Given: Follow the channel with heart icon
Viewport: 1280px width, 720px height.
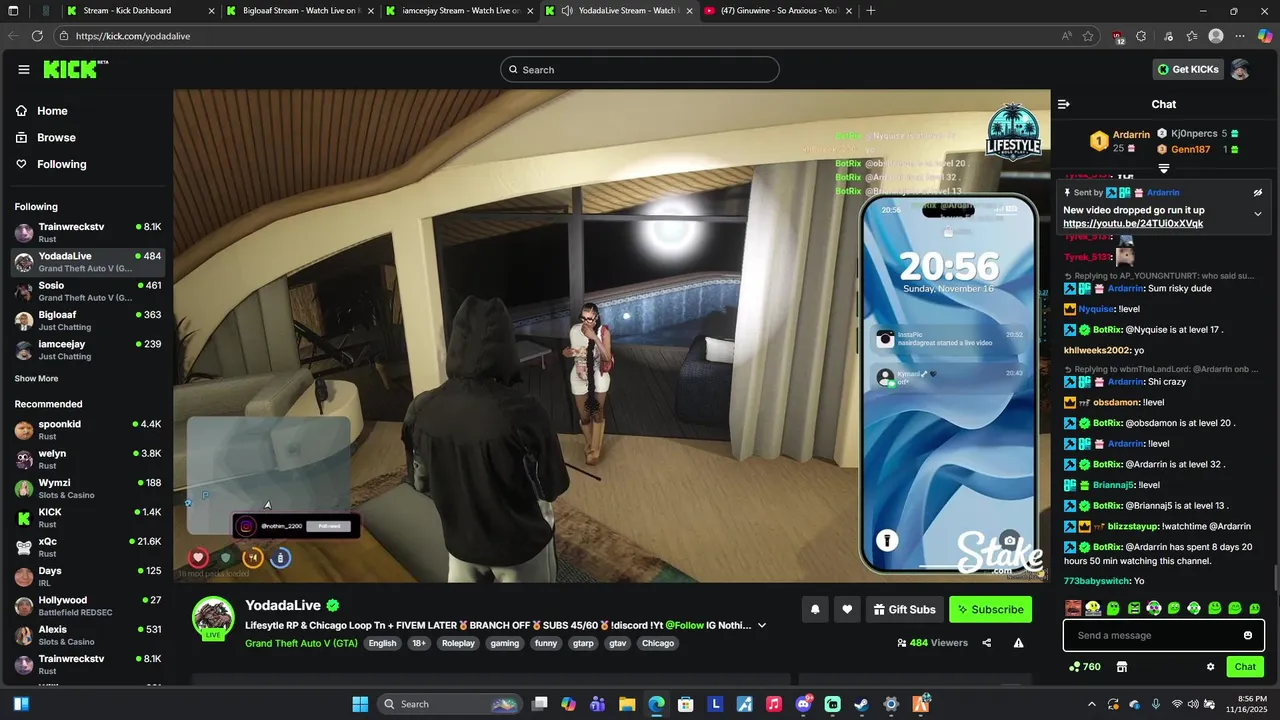Looking at the screenshot, I should click(x=847, y=609).
